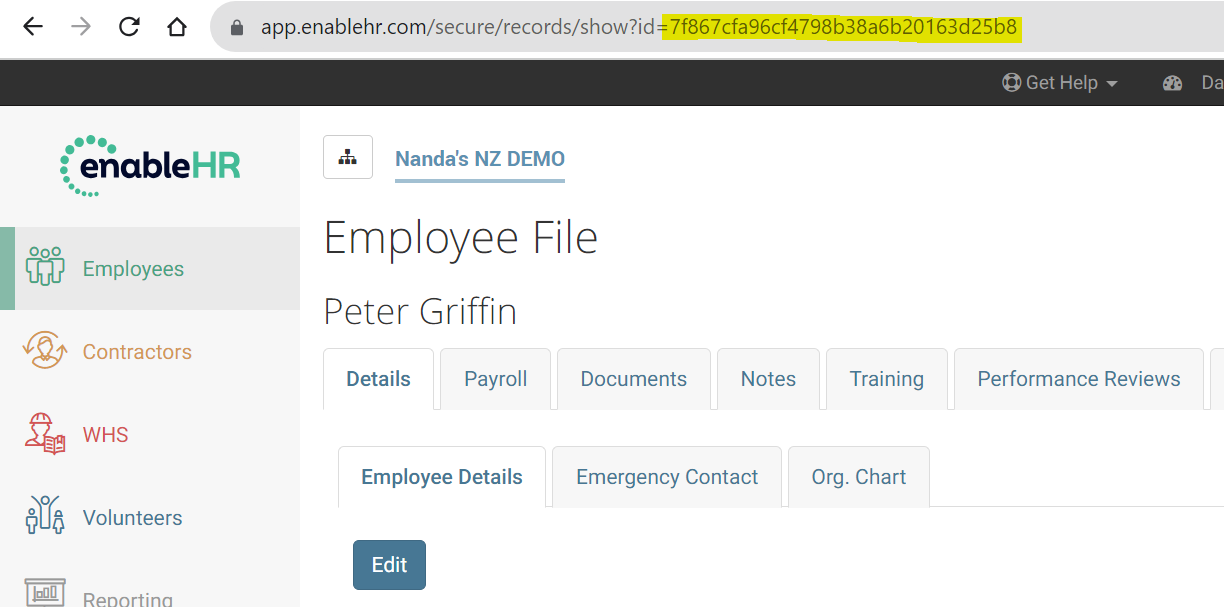Screen dimensions: 1224x607
Task: Click the Get Help lifebuoy icon
Action: pos(1012,83)
